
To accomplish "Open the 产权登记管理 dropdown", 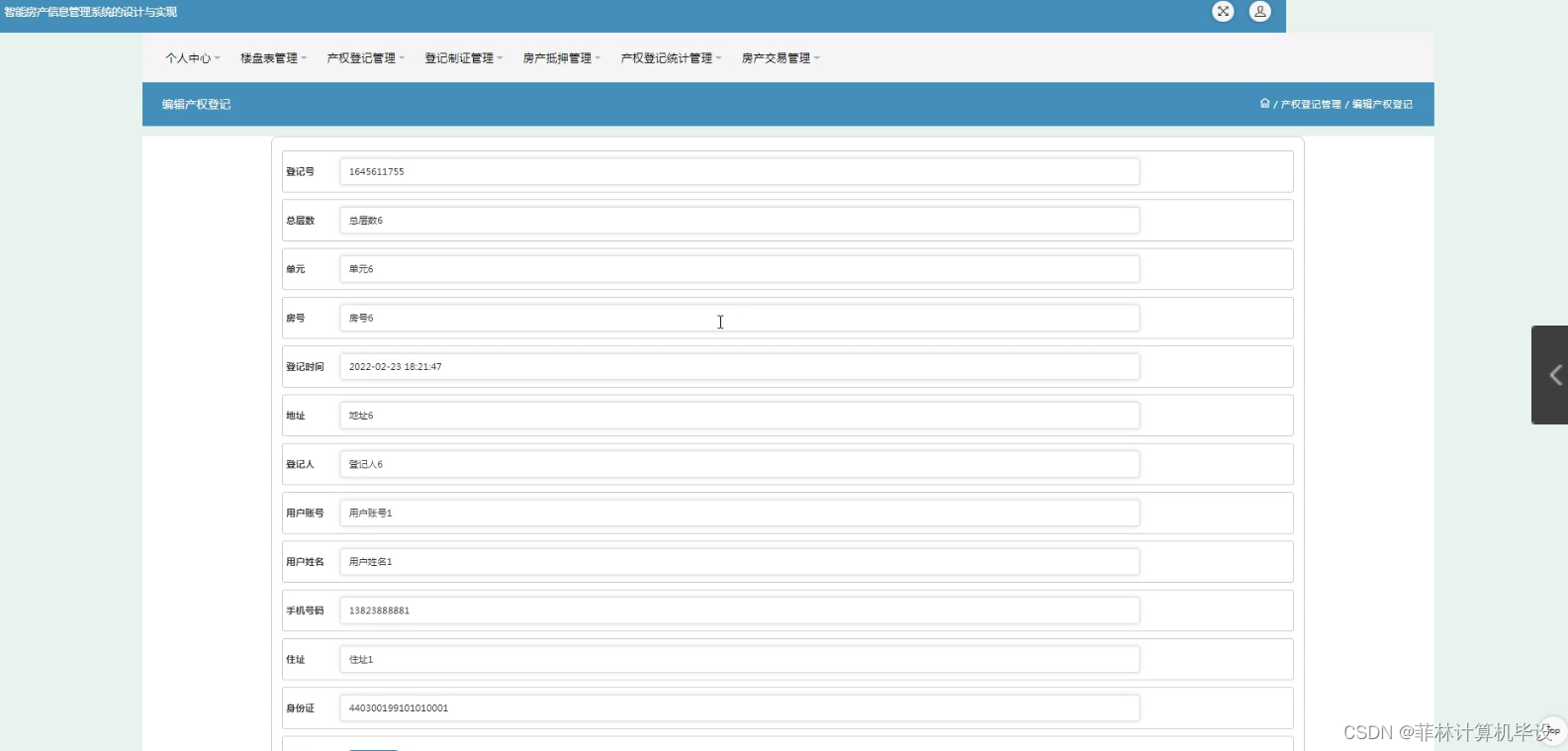I will pos(366,58).
